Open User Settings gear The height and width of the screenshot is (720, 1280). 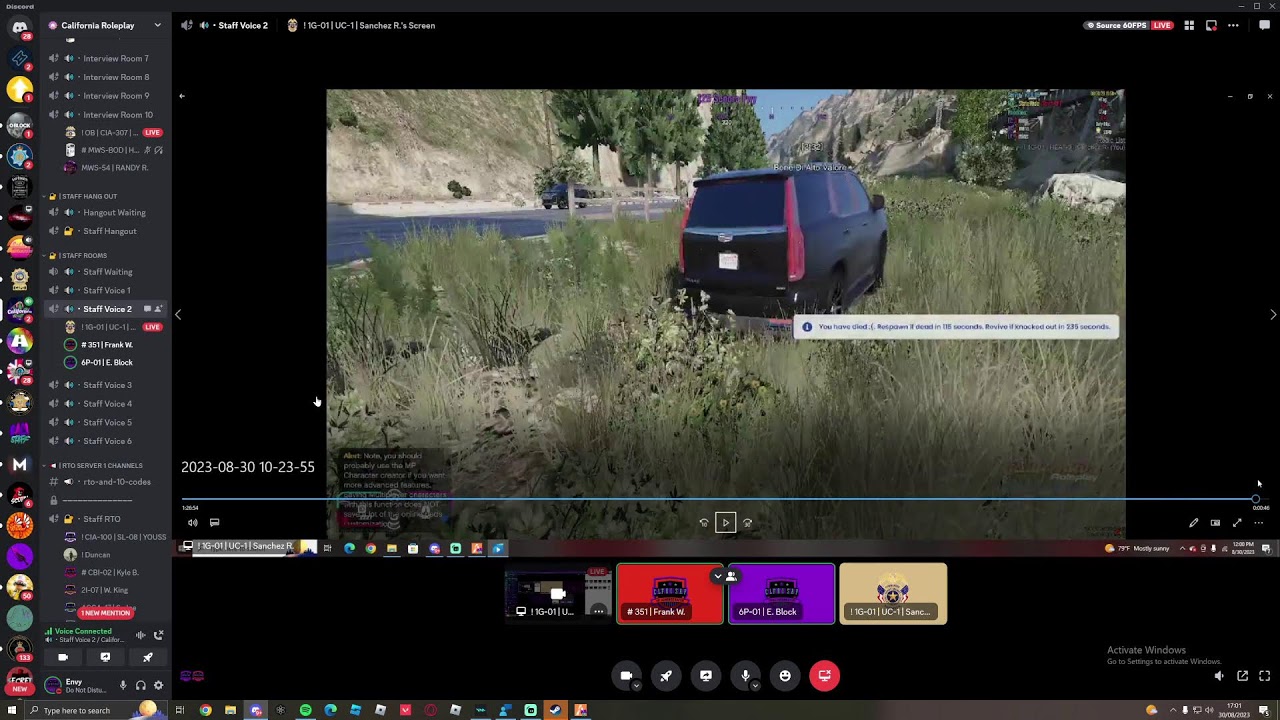[x=158, y=685]
